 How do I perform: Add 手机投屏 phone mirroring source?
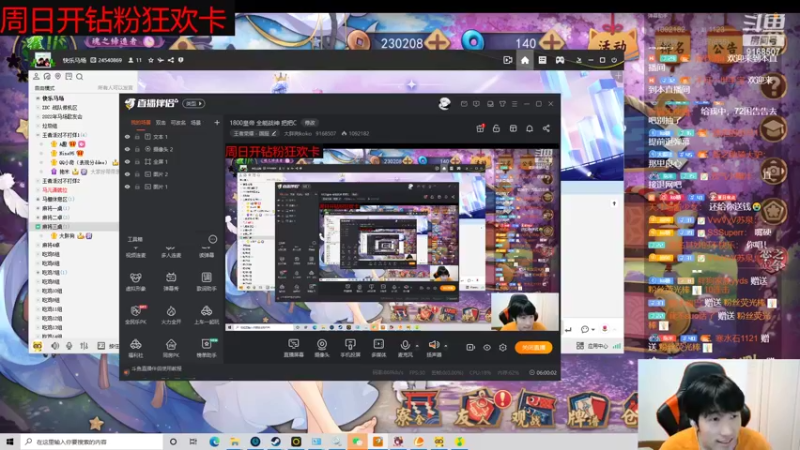coord(350,348)
